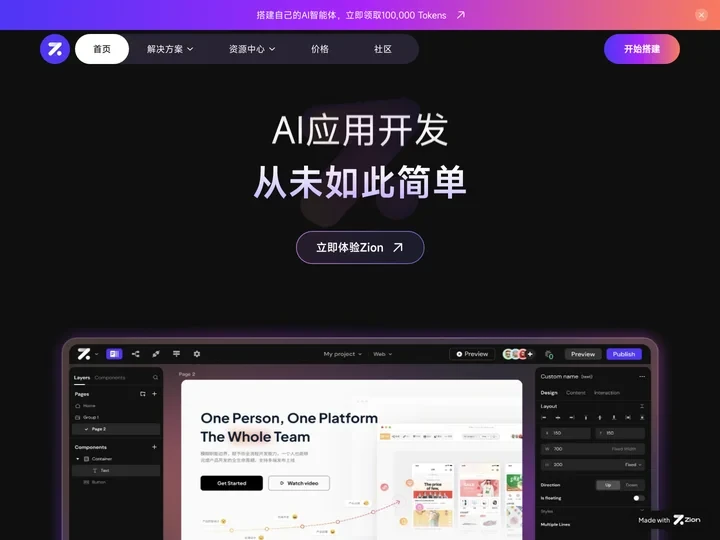Image resolution: width=720 pixels, height=540 pixels.
Task: Click the align left icon in Layout
Action: [544, 418]
